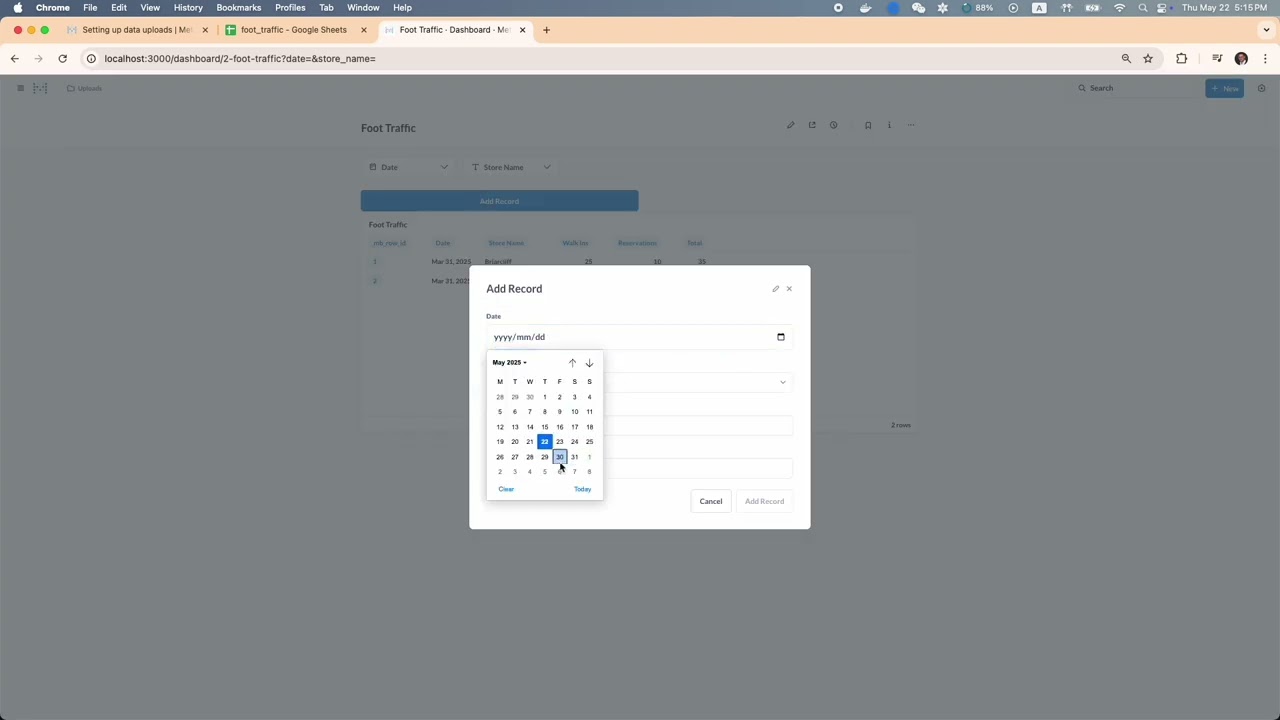Show dashboard info icon
Viewport: 1280px width, 720px height.
pos(889,125)
